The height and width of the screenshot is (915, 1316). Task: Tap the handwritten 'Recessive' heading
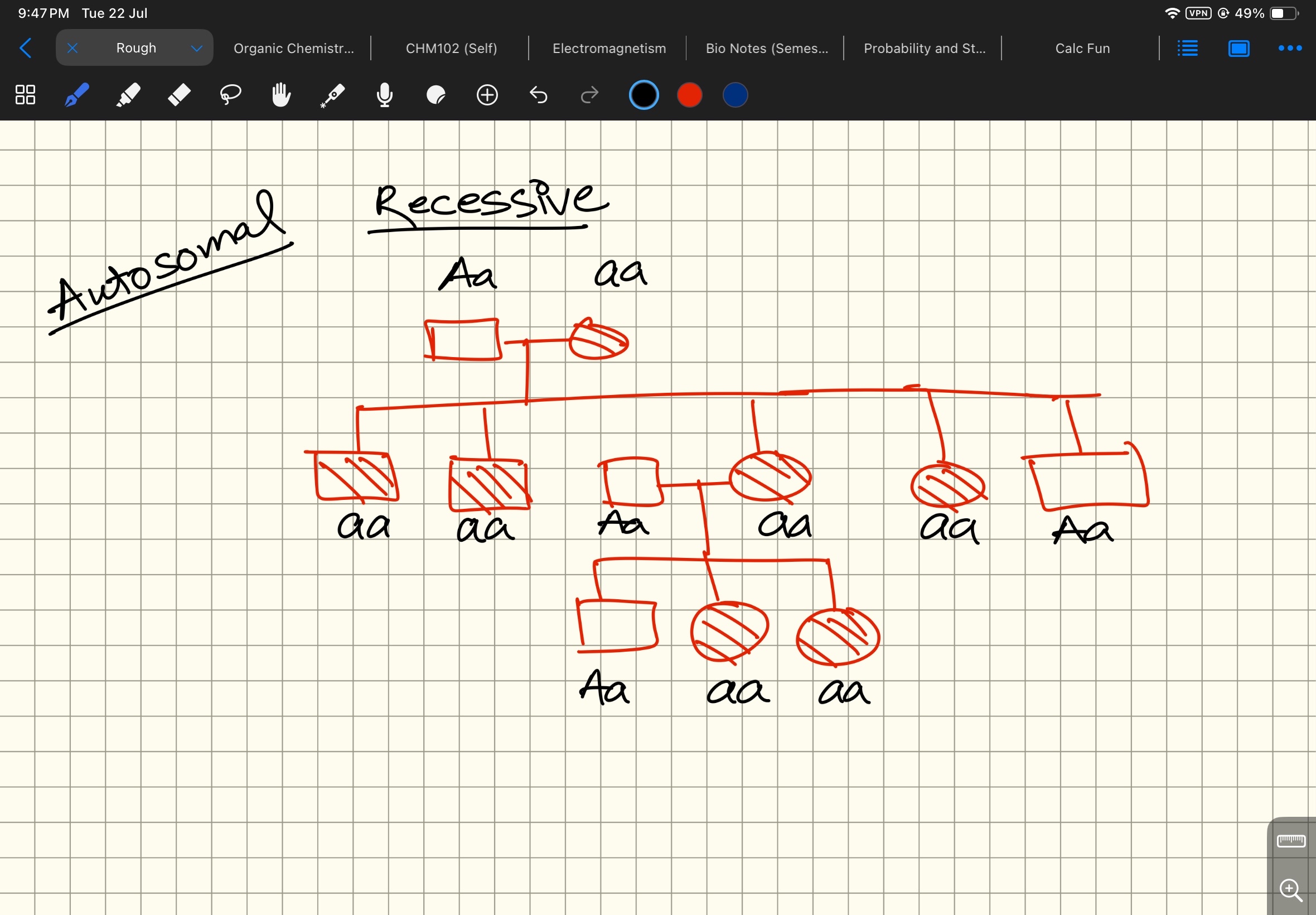(488, 205)
